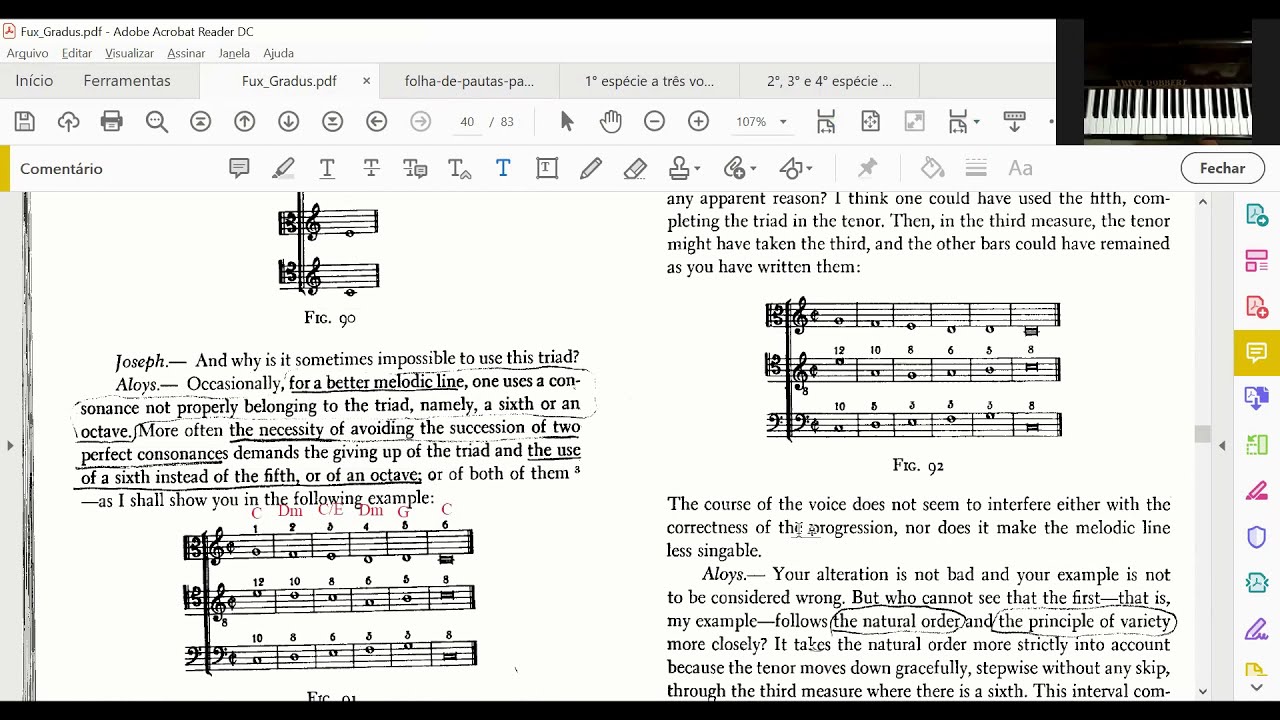Select the highlight text tool
This screenshot has width=1280, height=720.
tap(283, 168)
